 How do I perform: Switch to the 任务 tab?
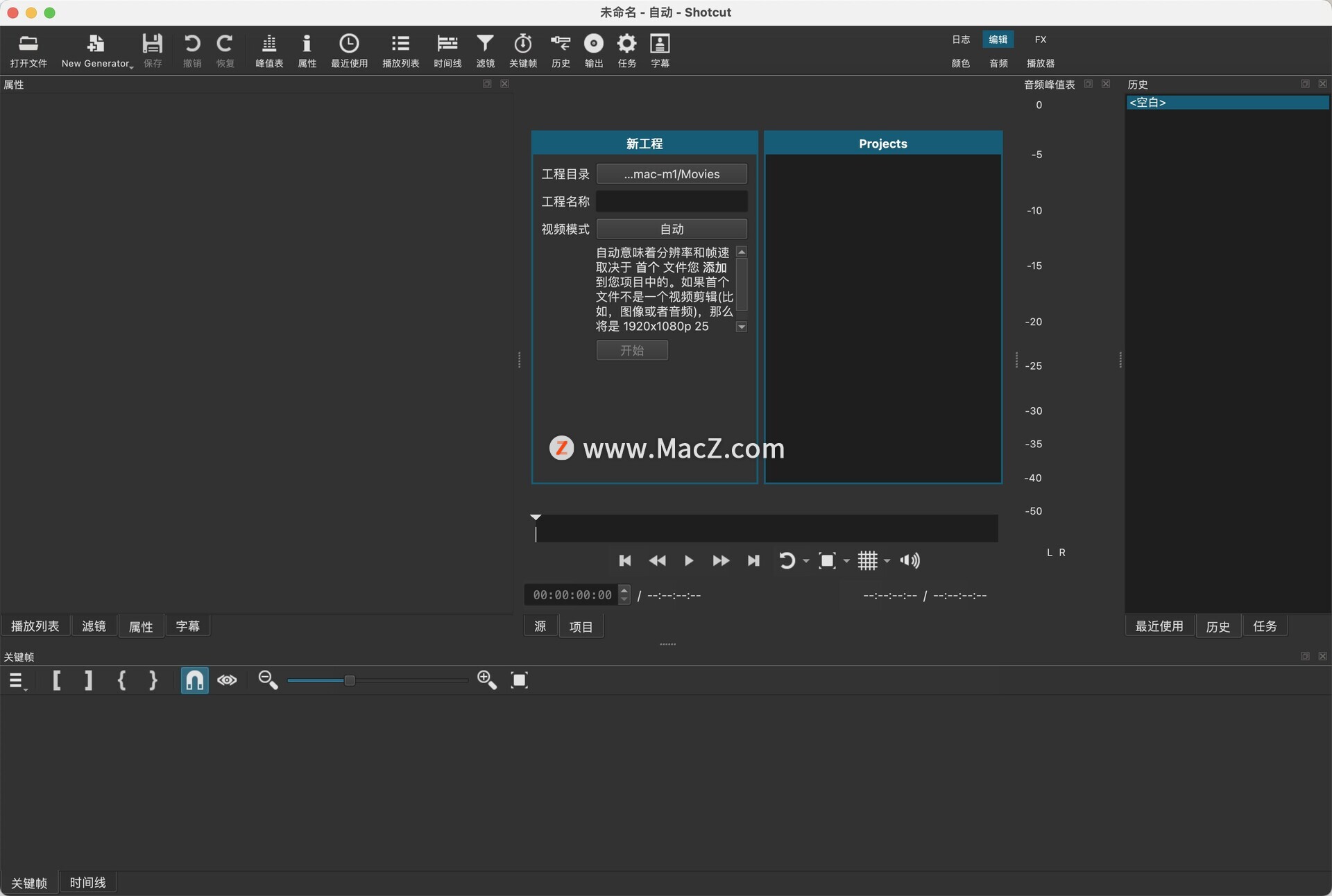tap(1265, 626)
